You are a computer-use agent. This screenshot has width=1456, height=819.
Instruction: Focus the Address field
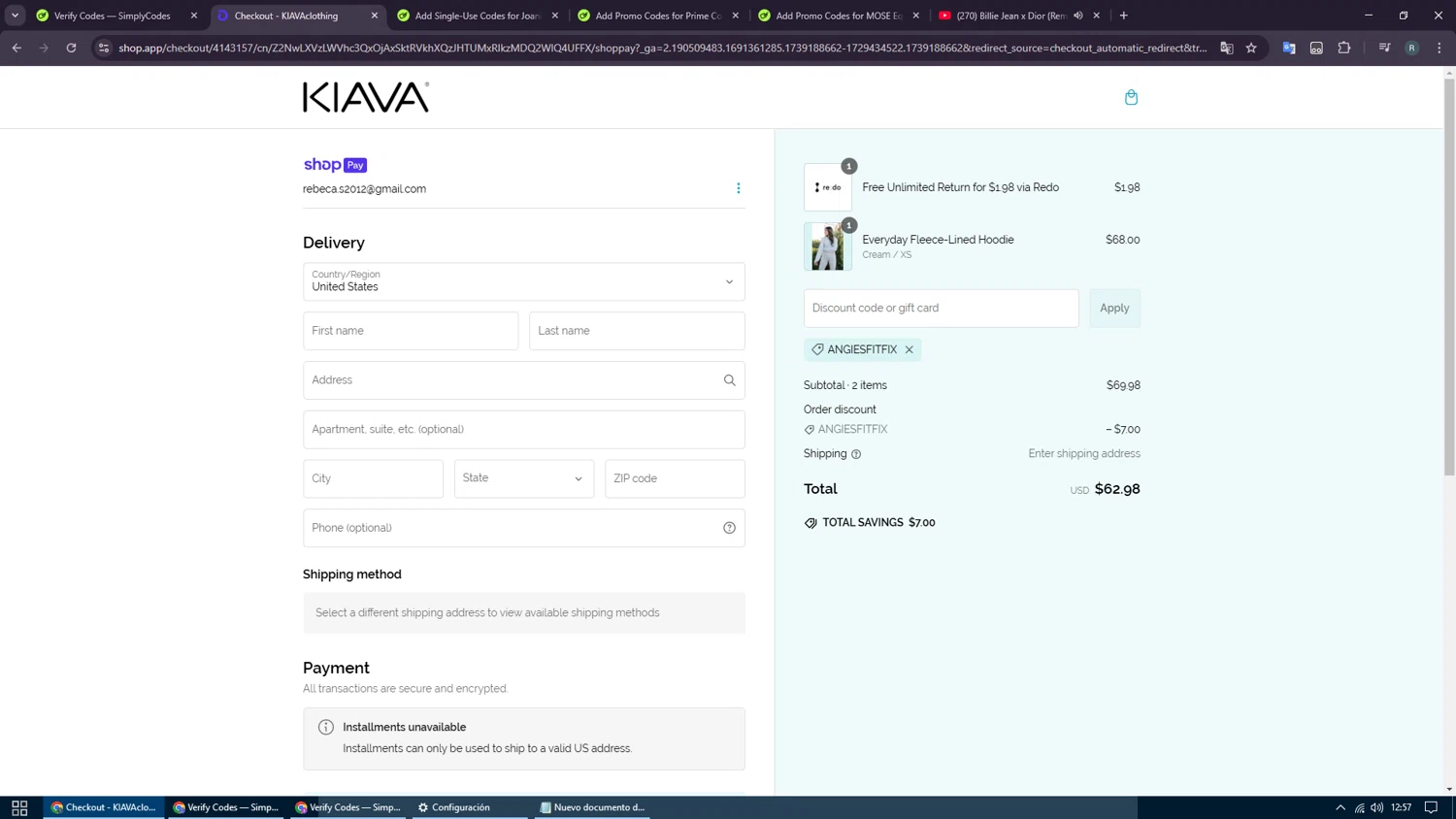(524, 380)
